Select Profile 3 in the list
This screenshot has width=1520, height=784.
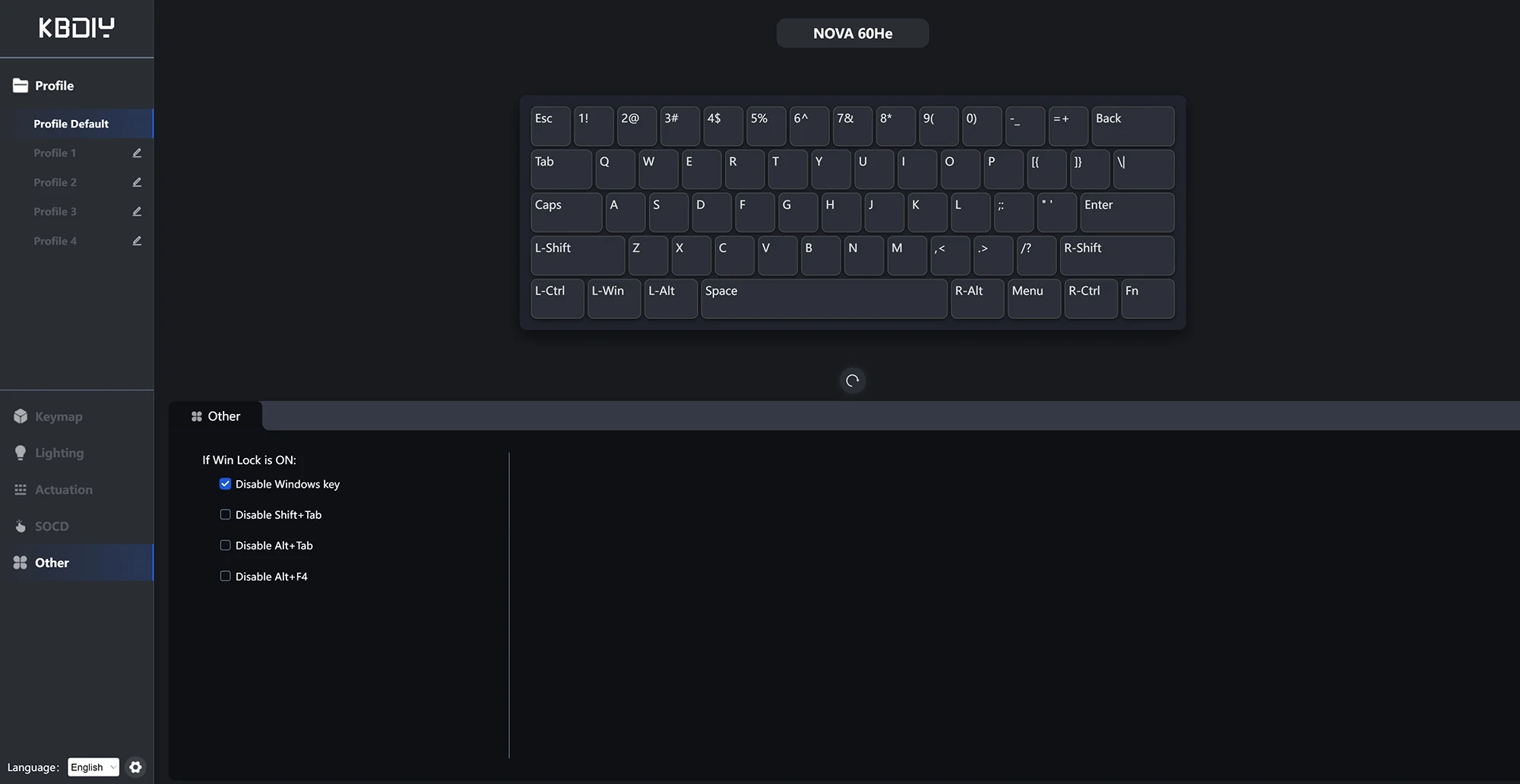coord(55,211)
